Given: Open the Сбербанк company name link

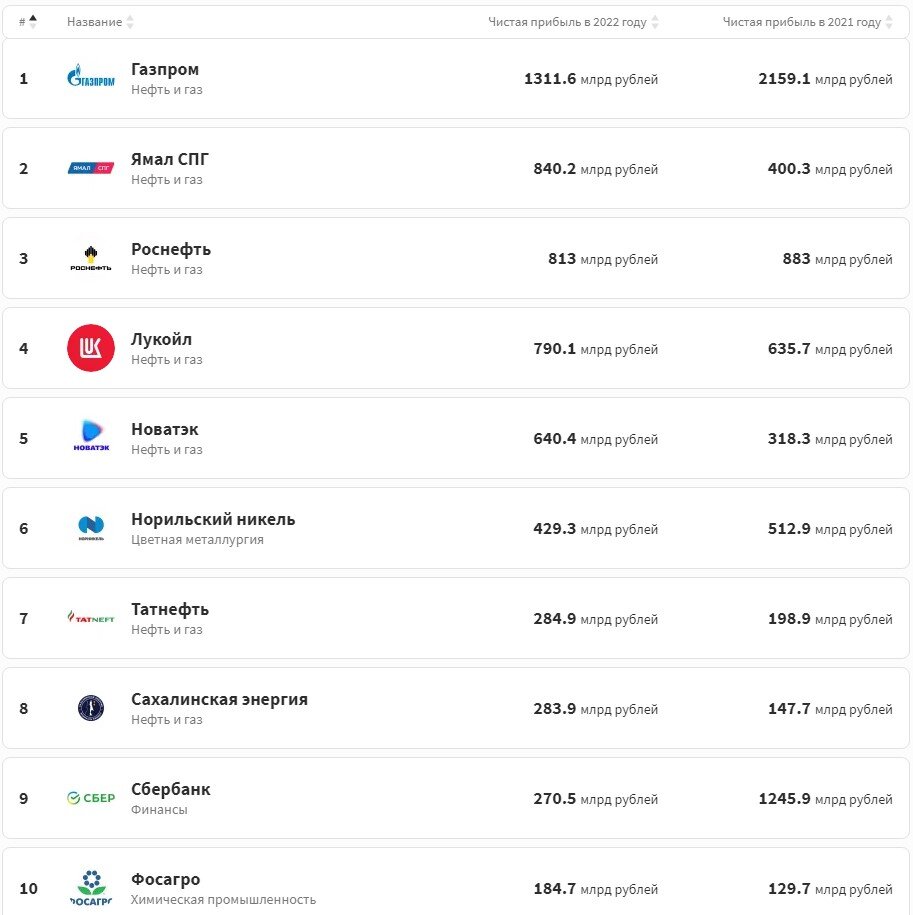Looking at the screenshot, I should tap(170, 789).
